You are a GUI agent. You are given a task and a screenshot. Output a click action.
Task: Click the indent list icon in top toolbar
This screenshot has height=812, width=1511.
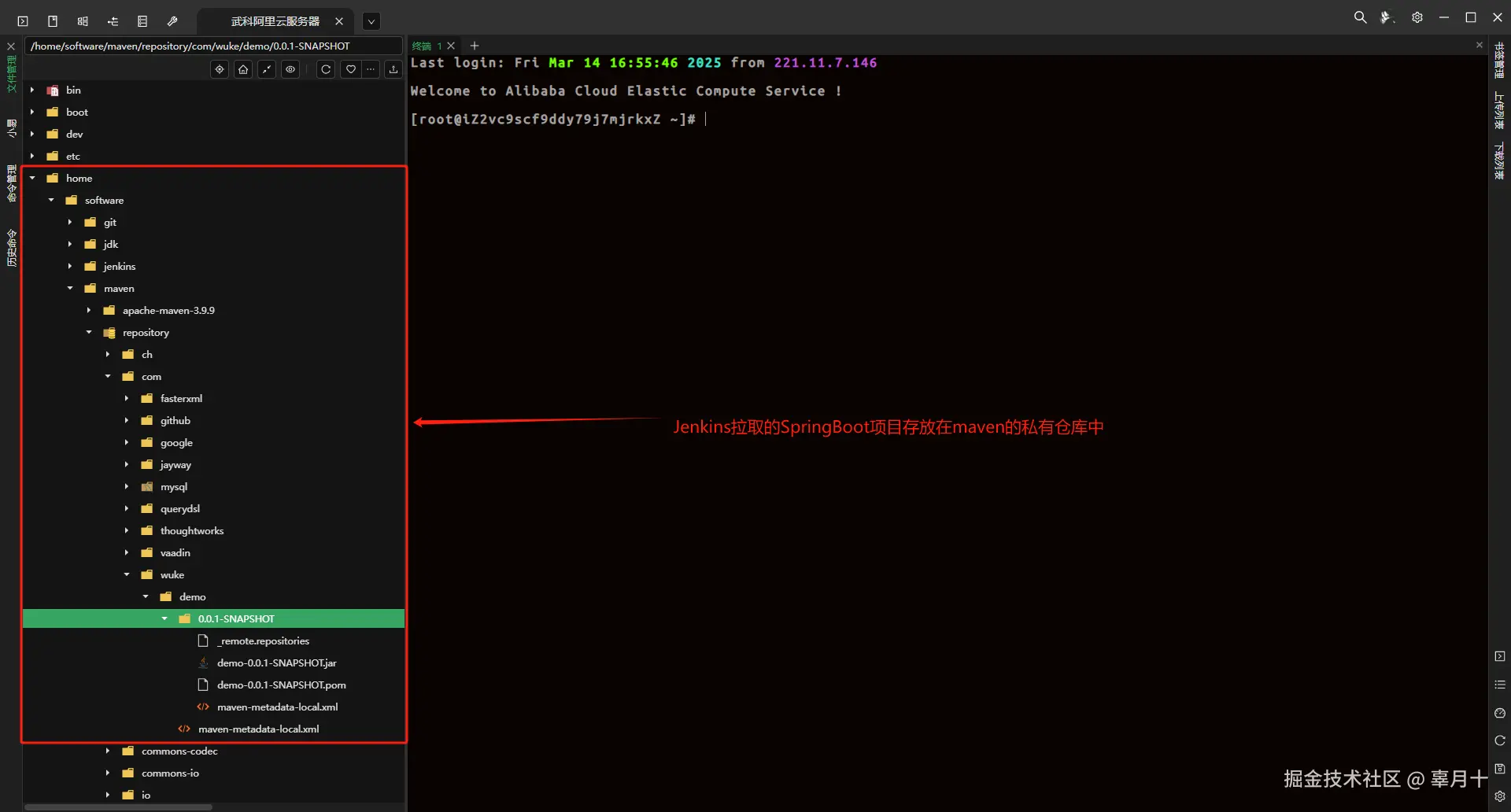[x=113, y=21]
